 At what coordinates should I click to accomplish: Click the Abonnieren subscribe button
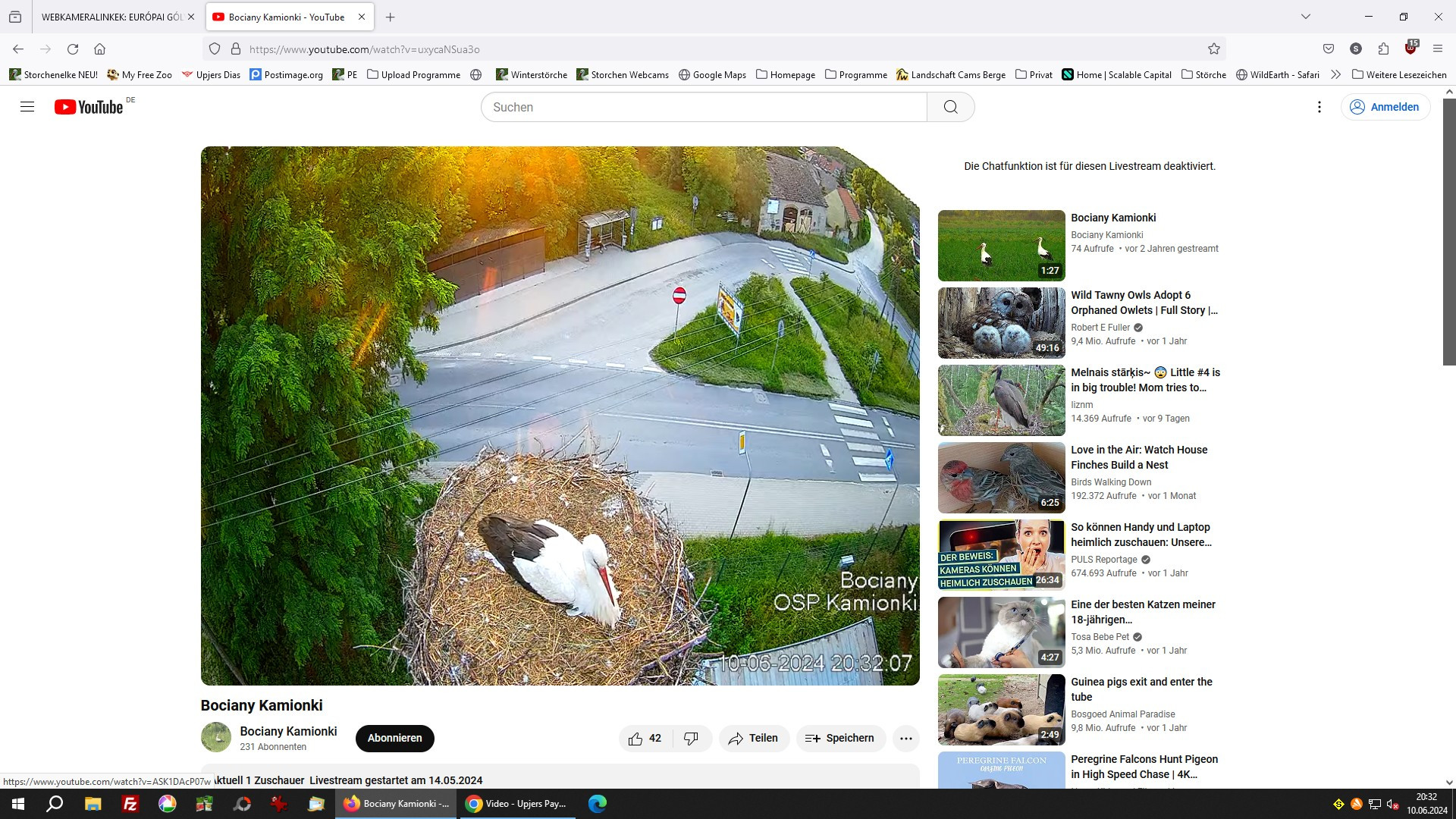click(x=394, y=739)
